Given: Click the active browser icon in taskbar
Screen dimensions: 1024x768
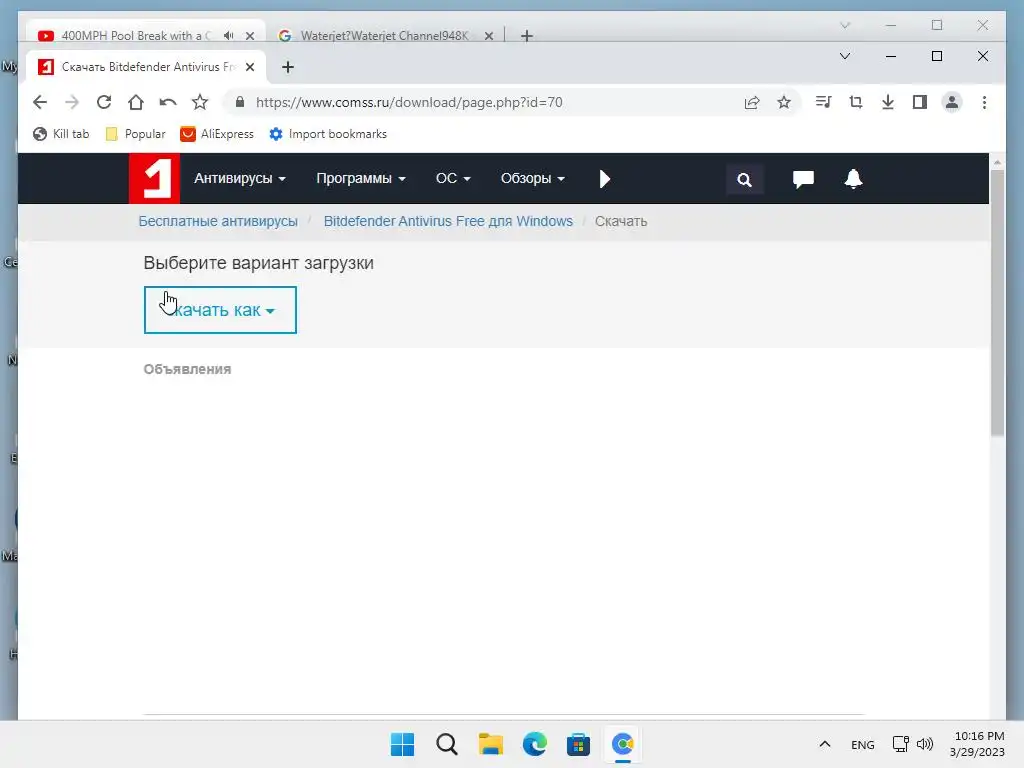Looking at the screenshot, I should click(622, 744).
